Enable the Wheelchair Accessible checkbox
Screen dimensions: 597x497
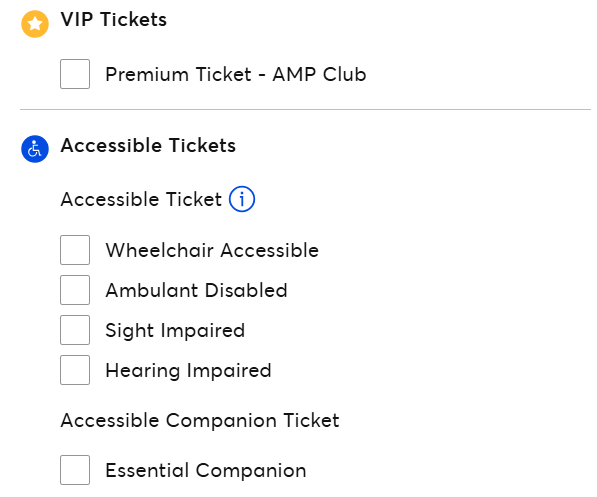(x=75, y=250)
